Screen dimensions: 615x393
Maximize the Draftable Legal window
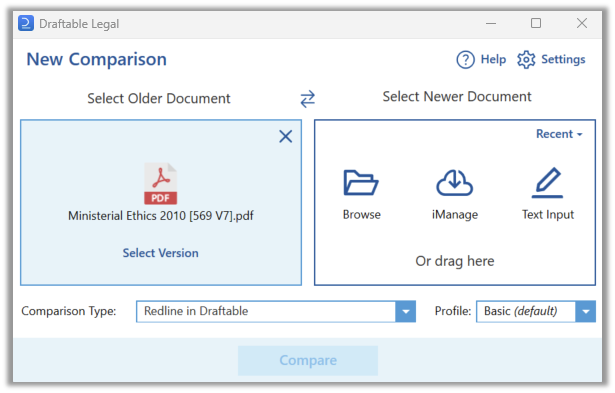pos(536,24)
